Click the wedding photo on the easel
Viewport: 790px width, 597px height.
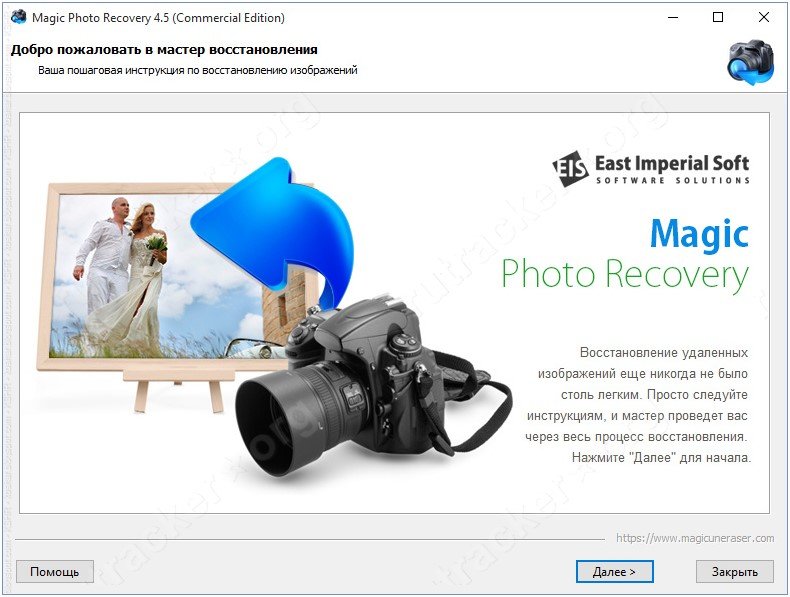(x=166, y=276)
